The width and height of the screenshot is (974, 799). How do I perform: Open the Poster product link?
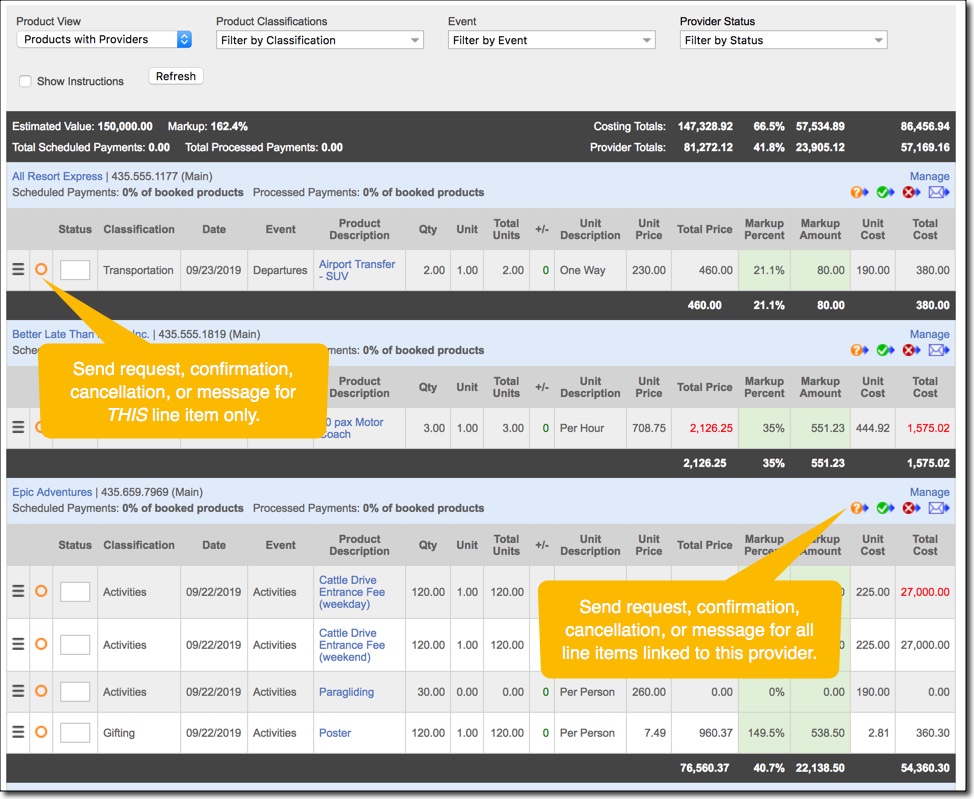click(335, 733)
